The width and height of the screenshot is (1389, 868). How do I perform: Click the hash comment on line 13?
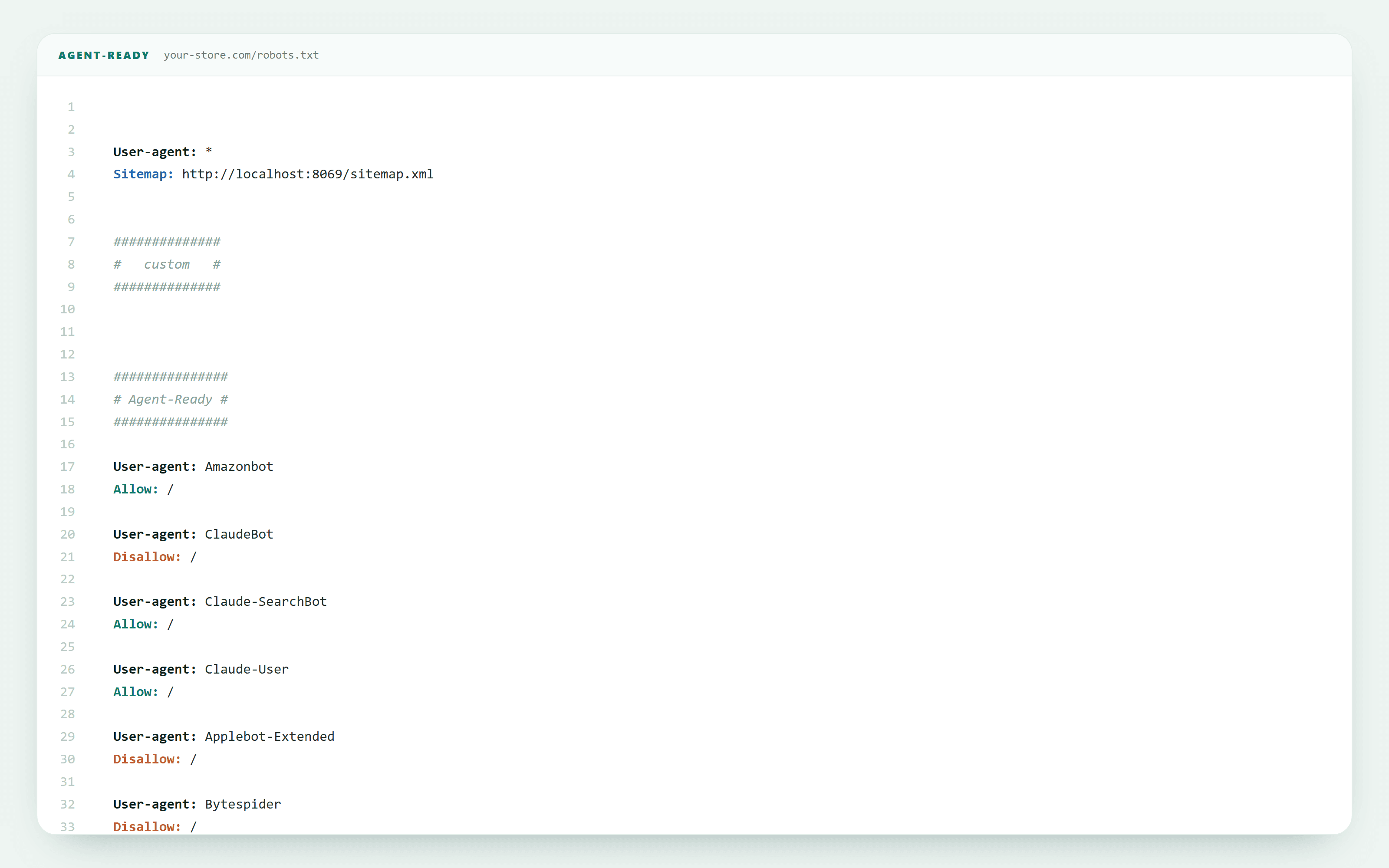(171, 377)
